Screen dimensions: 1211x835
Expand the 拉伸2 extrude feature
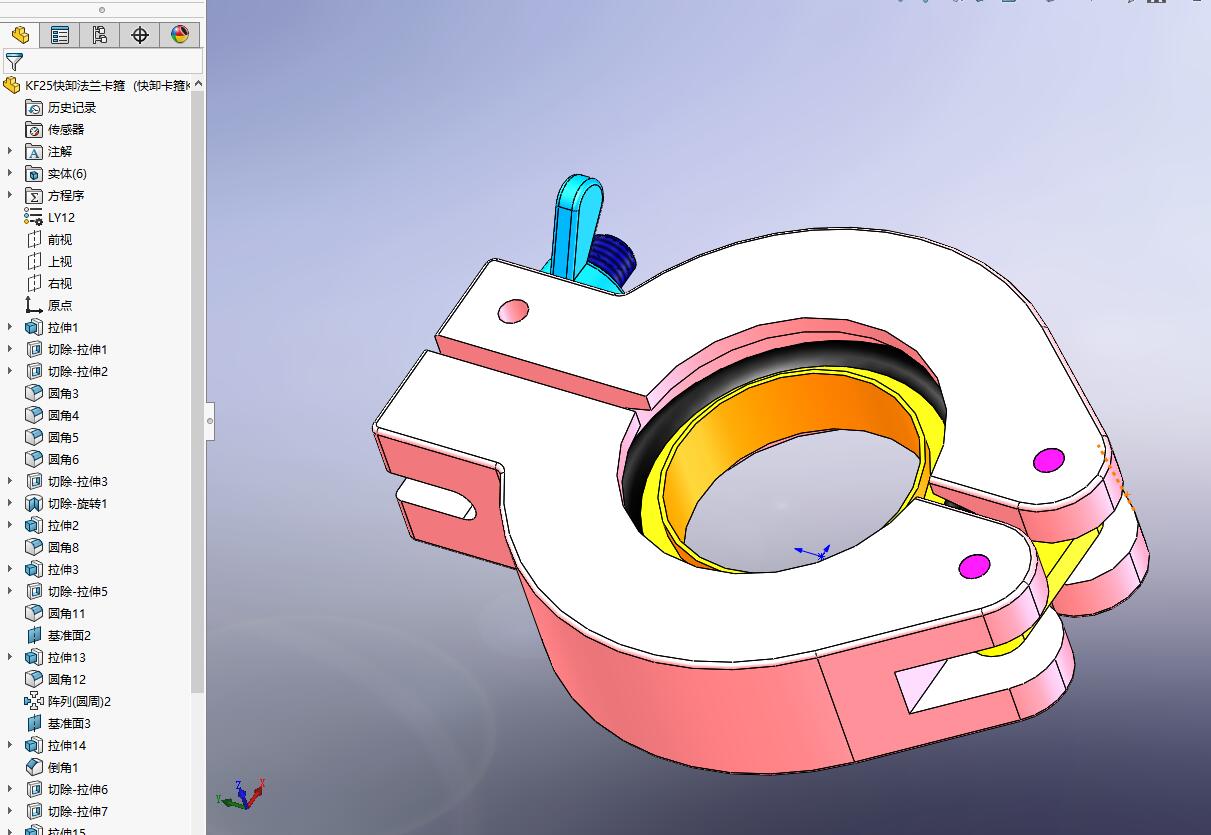[10, 525]
